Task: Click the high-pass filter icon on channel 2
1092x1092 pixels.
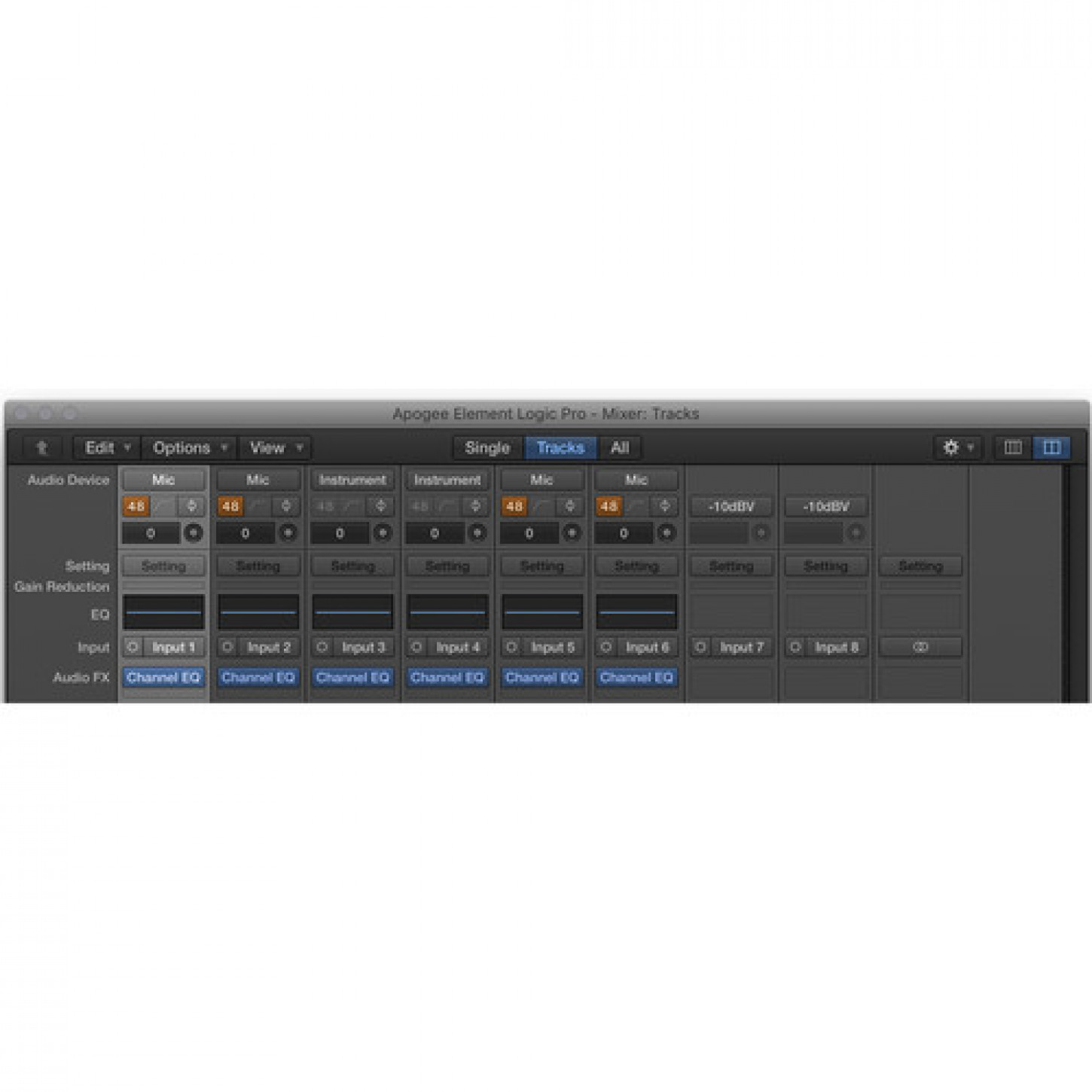Action: coord(258,506)
